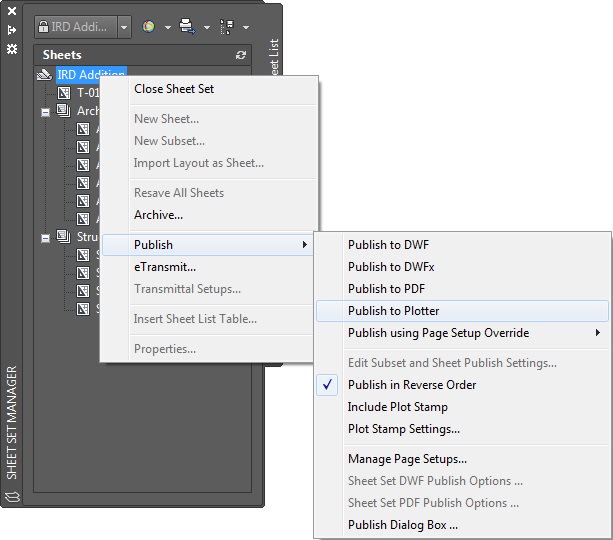Click the Stru subset icon
The image size is (613, 540).
click(x=64, y=236)
